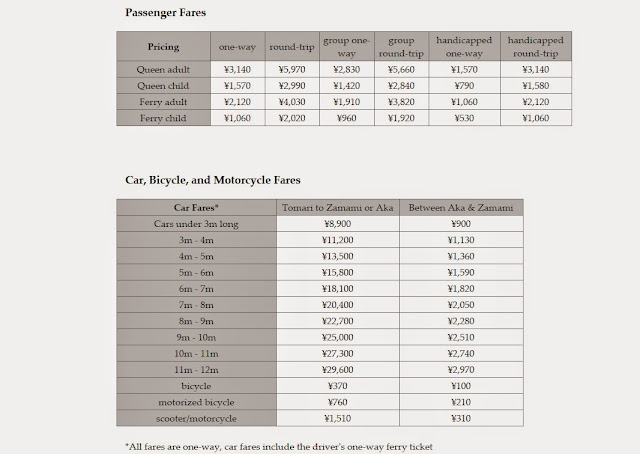Image resolution: width=640 pixels, height=454 pixels.
Task: Click the "Passenger Fares" heading
Action: click(168, 12)
